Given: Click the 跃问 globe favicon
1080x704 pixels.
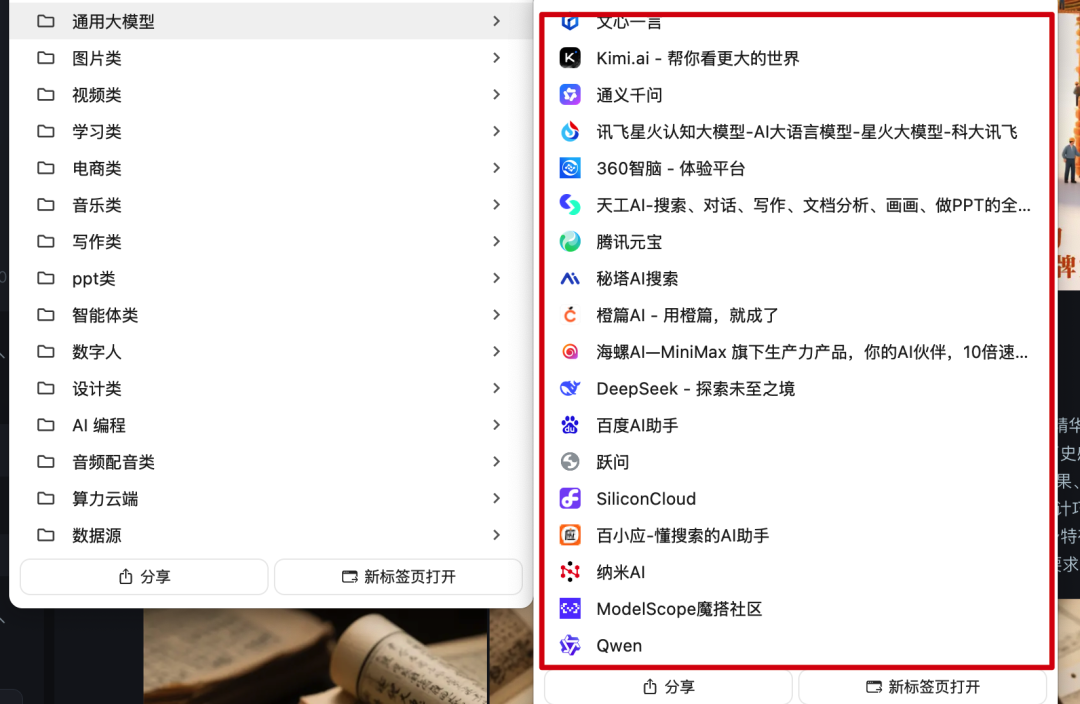Looking at the screenshot, I should pos(570,462).
